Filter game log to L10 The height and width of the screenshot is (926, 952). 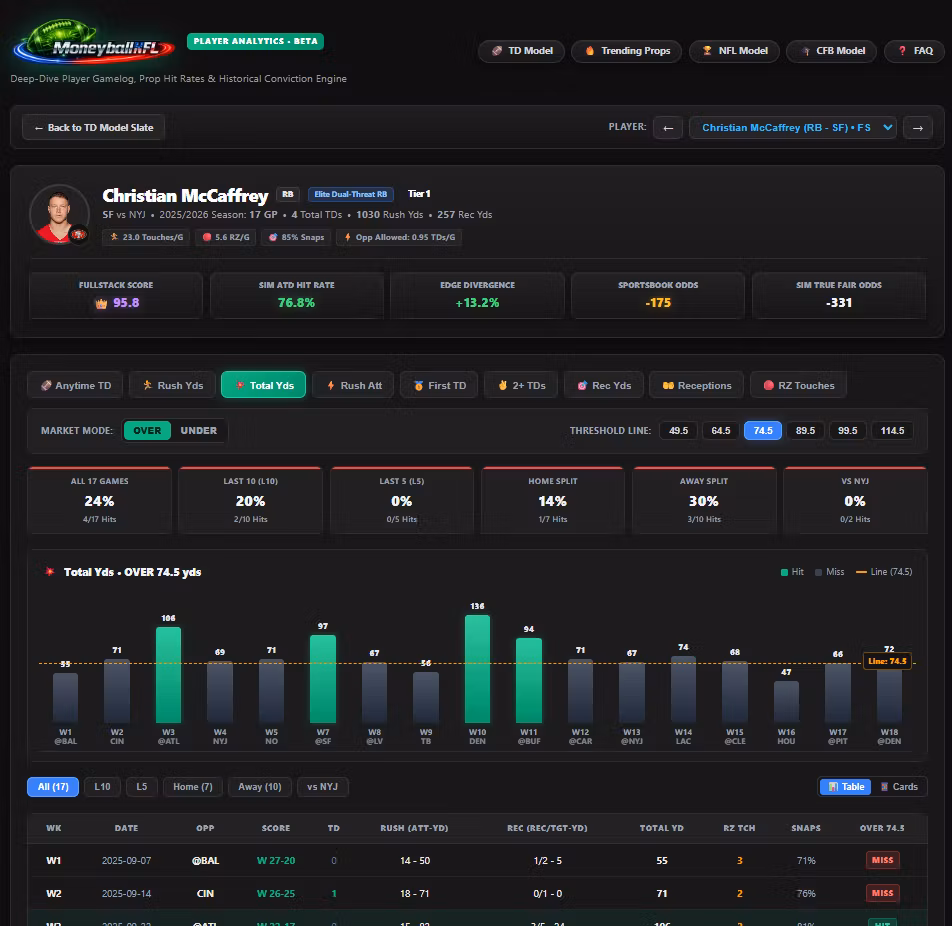pyautogui.click(x=102, y=787)
